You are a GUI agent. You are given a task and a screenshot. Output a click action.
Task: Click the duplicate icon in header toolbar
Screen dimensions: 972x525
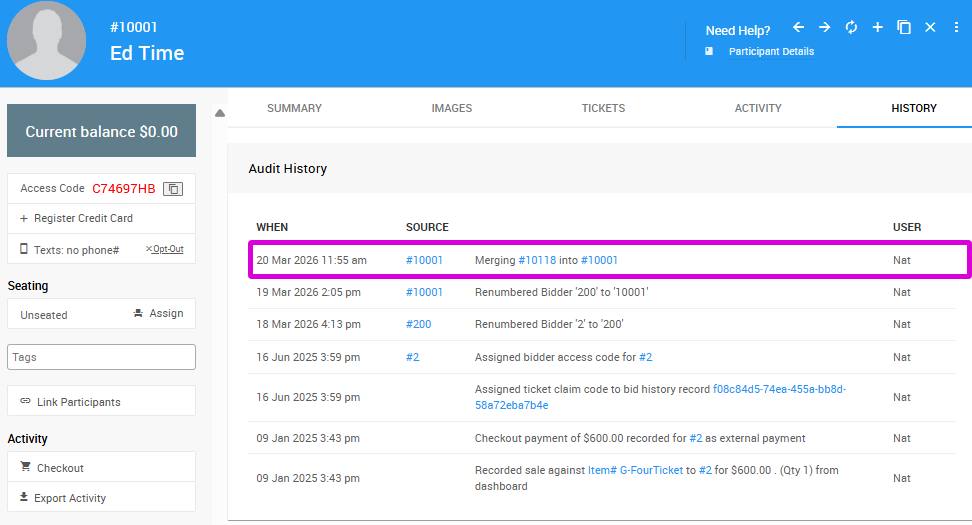904,28
